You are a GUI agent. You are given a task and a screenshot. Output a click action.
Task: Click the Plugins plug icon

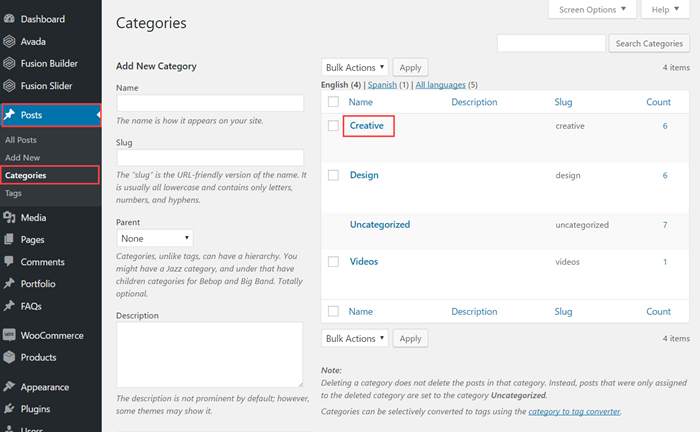(x=9, y=408)
